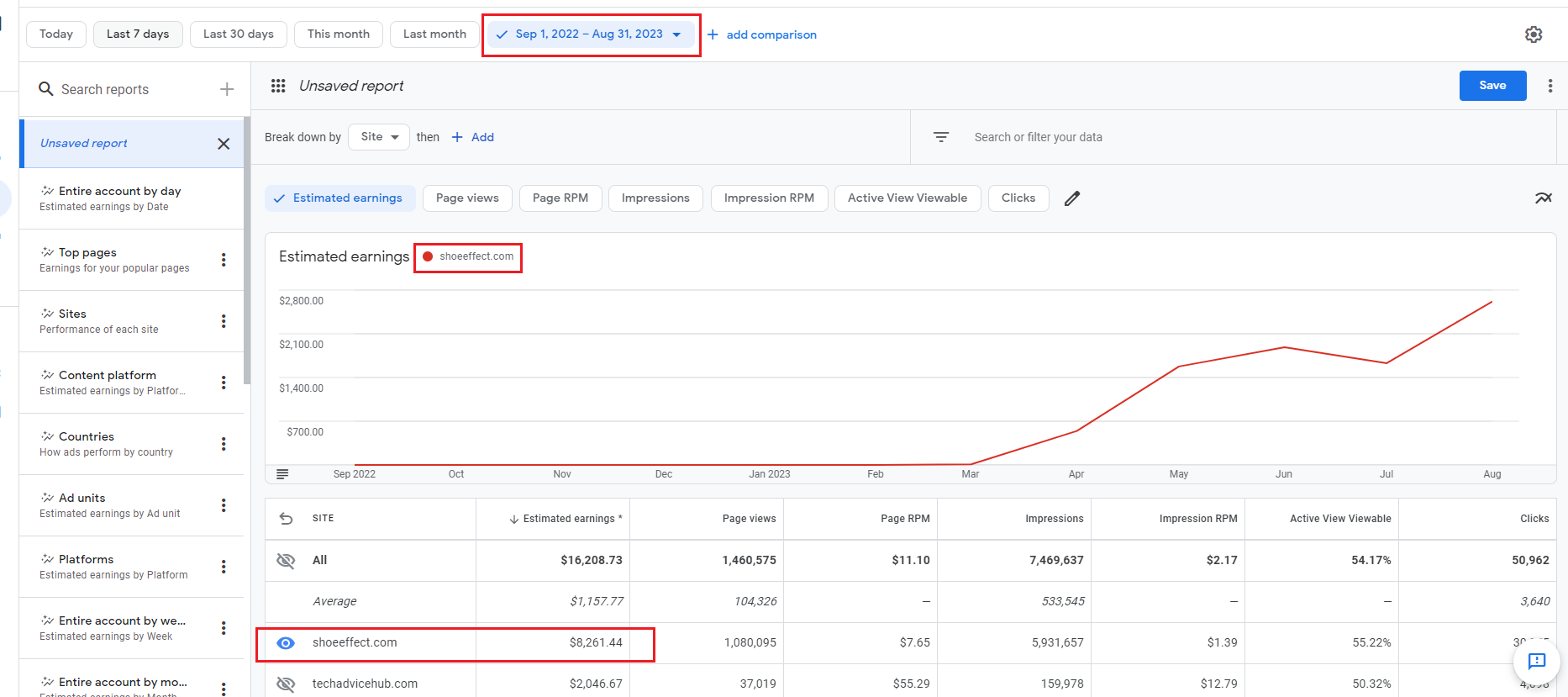Select Last 7 days date range
This screenshot has height=697, width=1568.
coord(138,34)
